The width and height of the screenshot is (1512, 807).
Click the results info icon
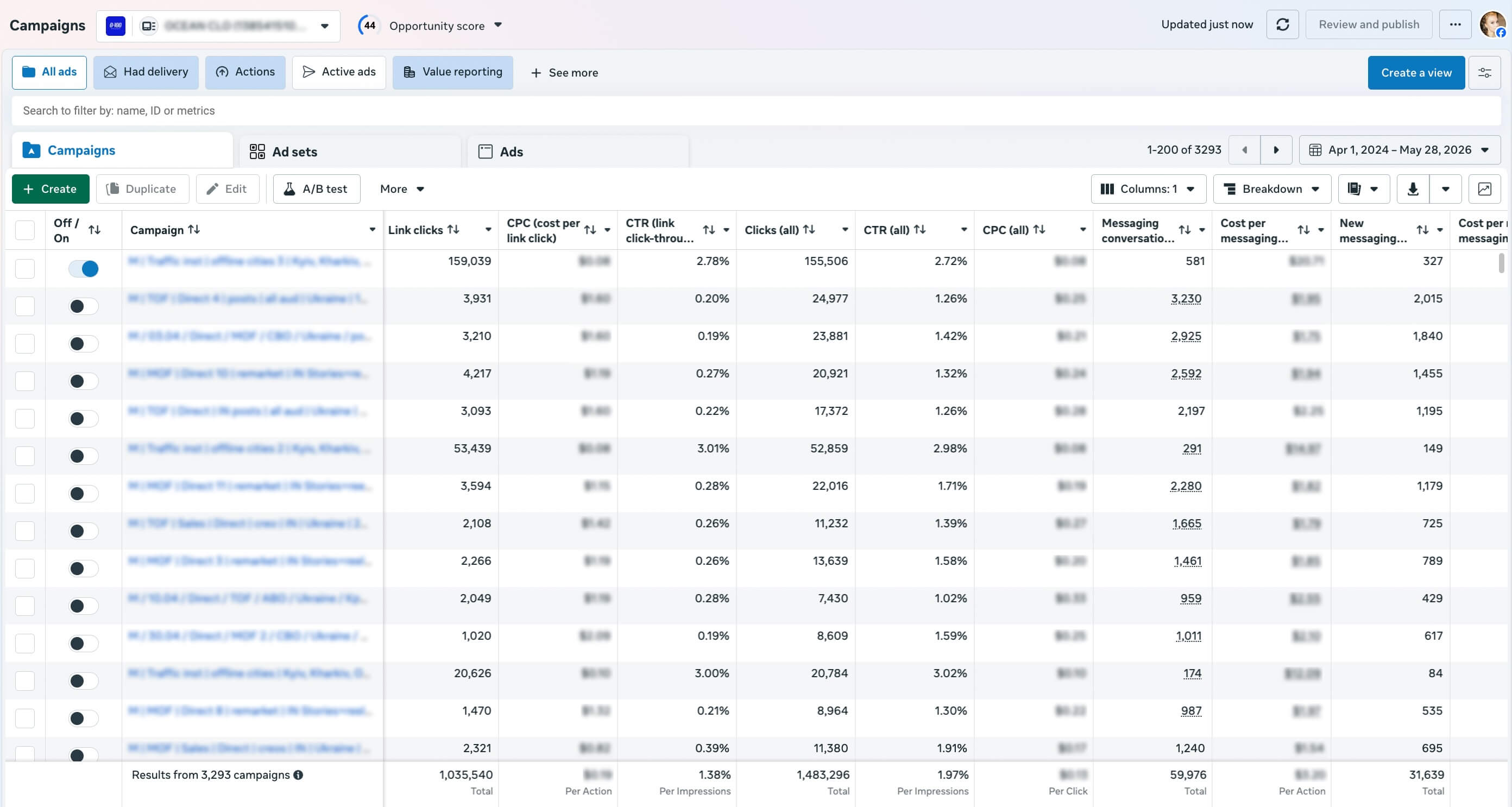click(298, 776)
